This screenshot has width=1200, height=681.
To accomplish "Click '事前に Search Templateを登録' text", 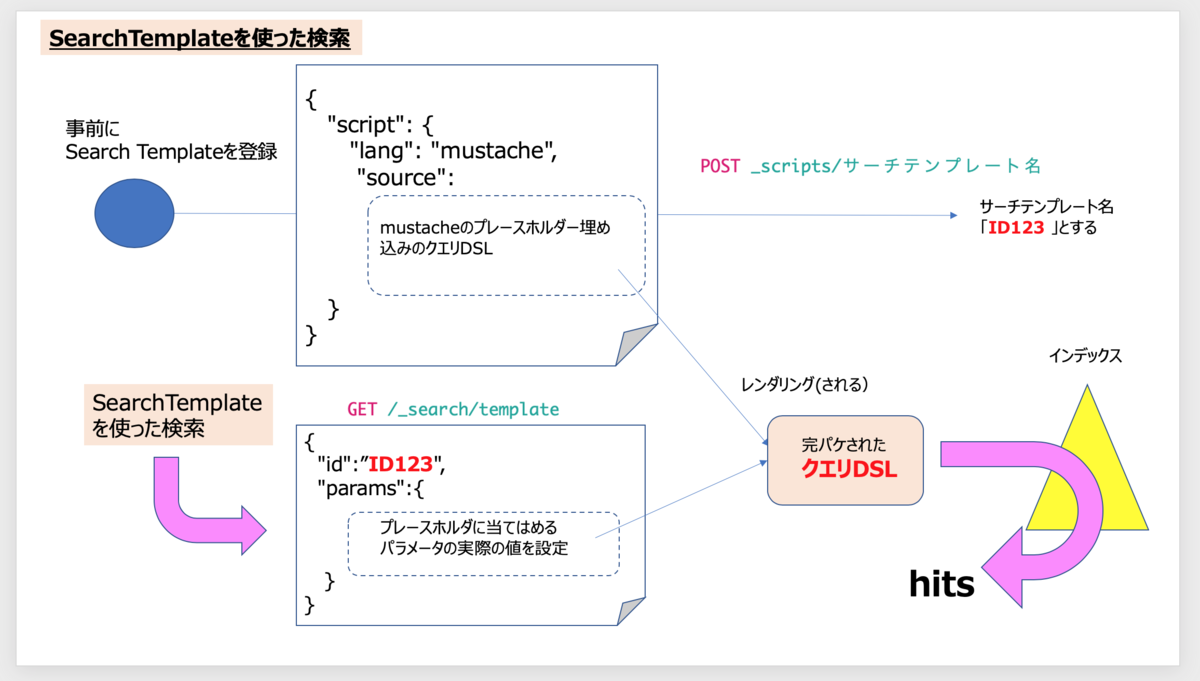I will pos(171,140).
